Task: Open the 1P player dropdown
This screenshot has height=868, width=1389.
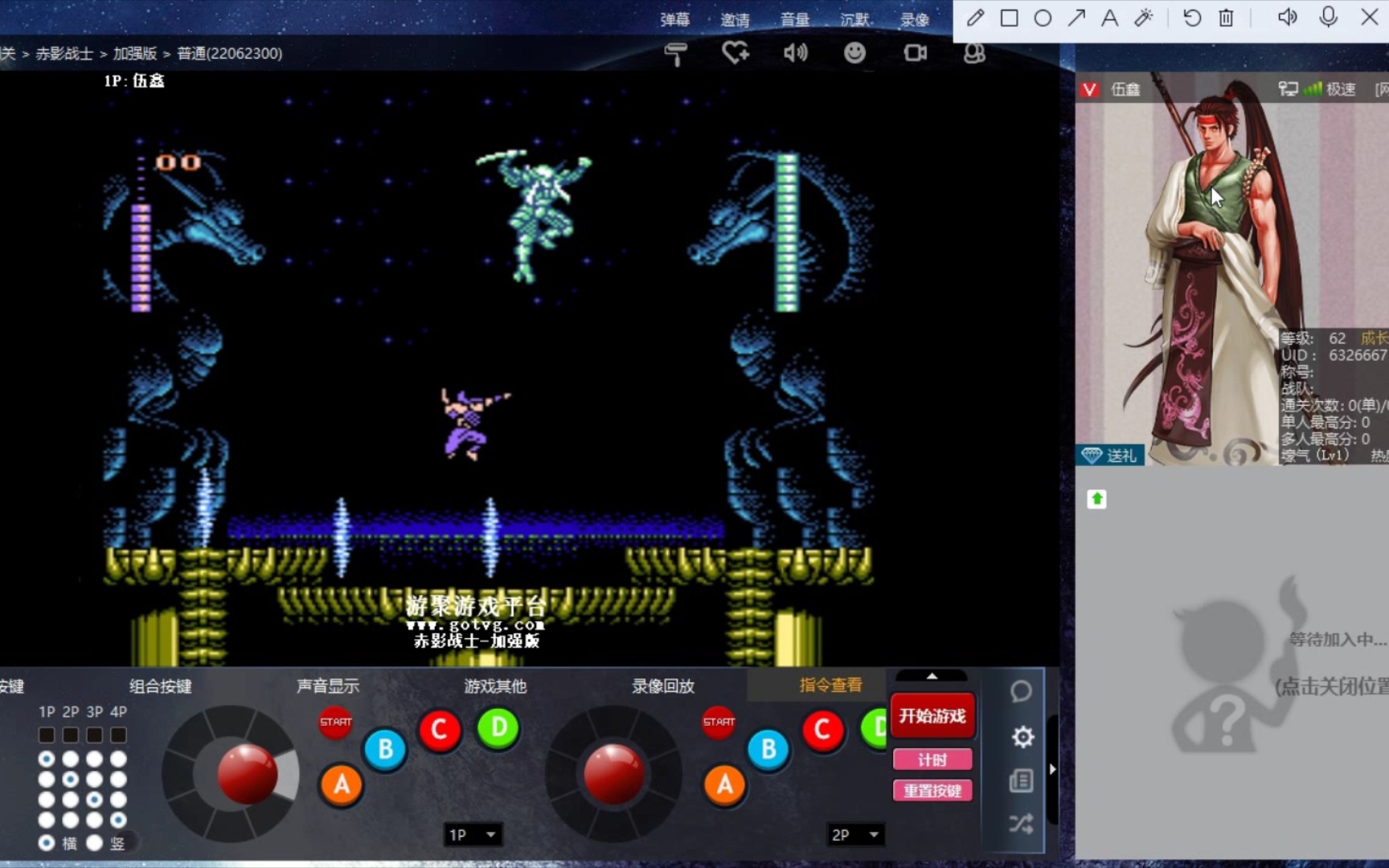Action: coord(473,834)
